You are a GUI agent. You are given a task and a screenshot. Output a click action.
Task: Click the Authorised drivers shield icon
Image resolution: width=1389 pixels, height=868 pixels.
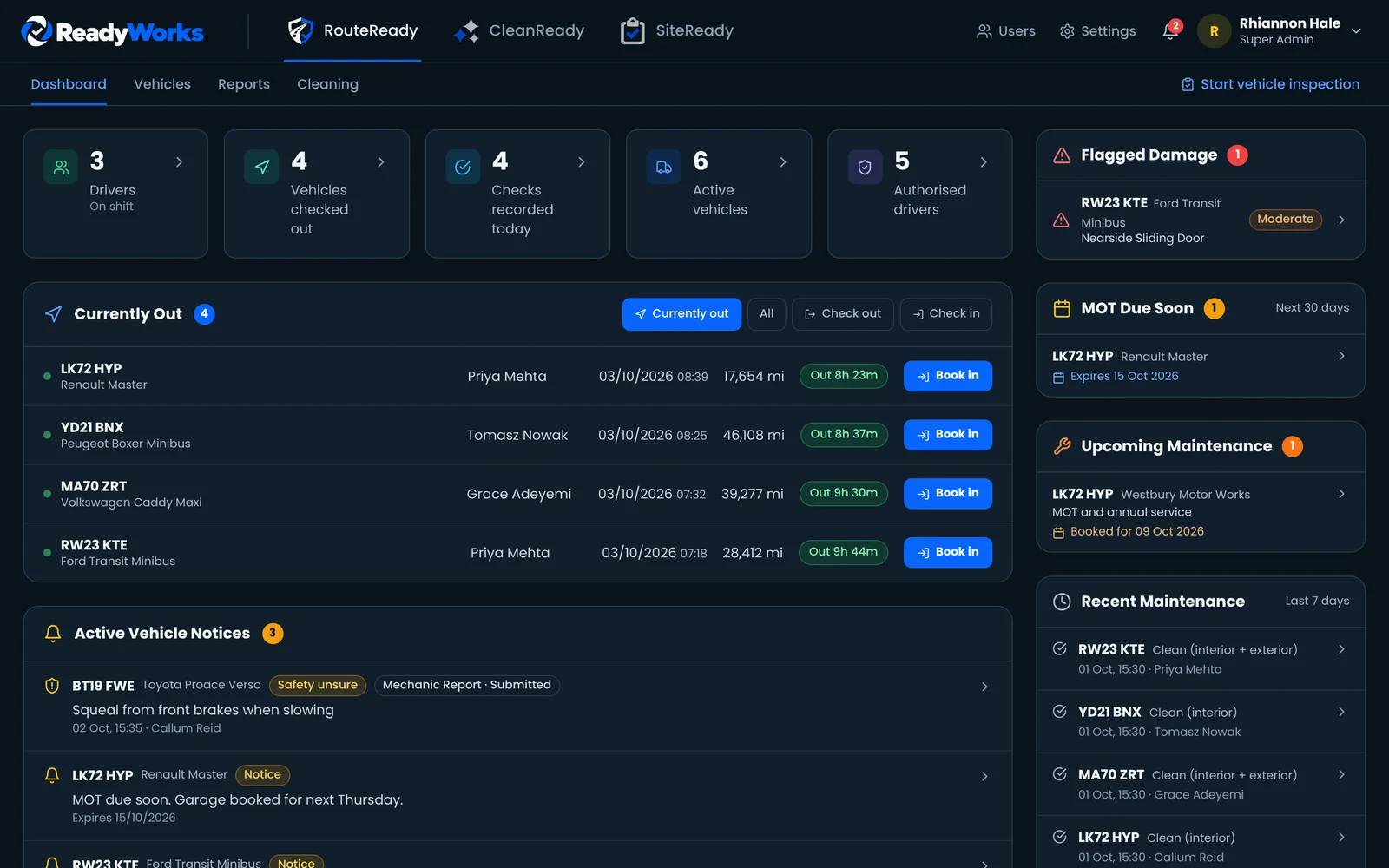(x=865, y=167)
